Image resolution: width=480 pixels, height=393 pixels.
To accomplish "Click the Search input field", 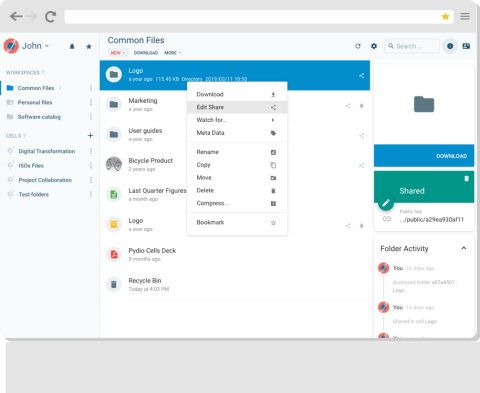I will [412, 46].
